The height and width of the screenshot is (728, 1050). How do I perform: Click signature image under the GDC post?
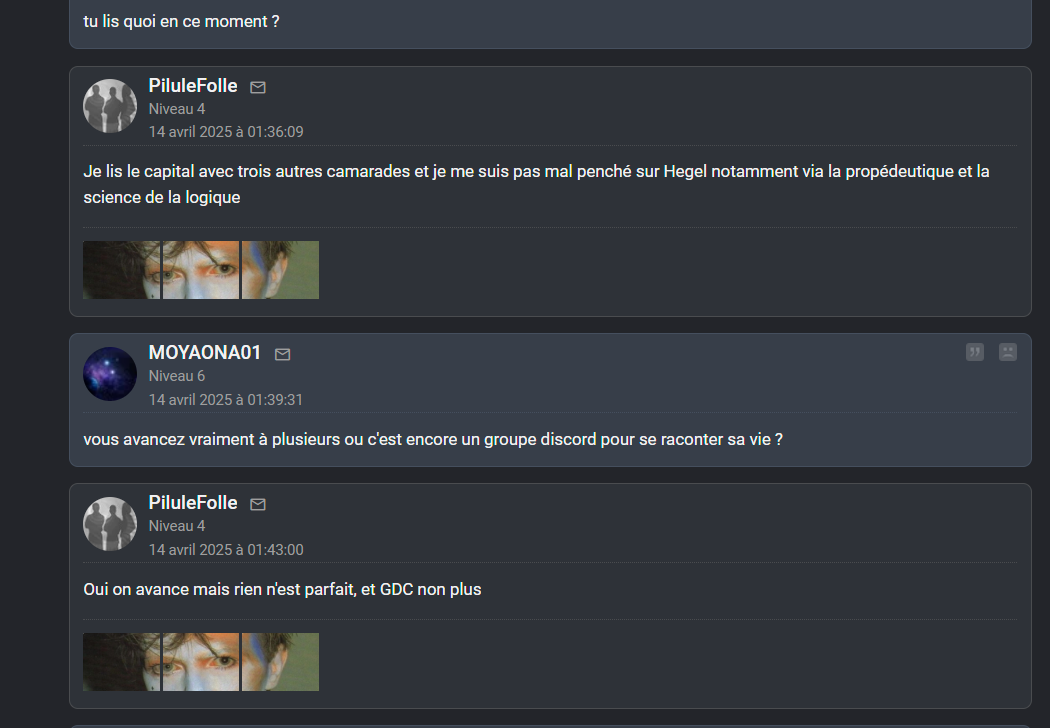[x=201, y=662]
